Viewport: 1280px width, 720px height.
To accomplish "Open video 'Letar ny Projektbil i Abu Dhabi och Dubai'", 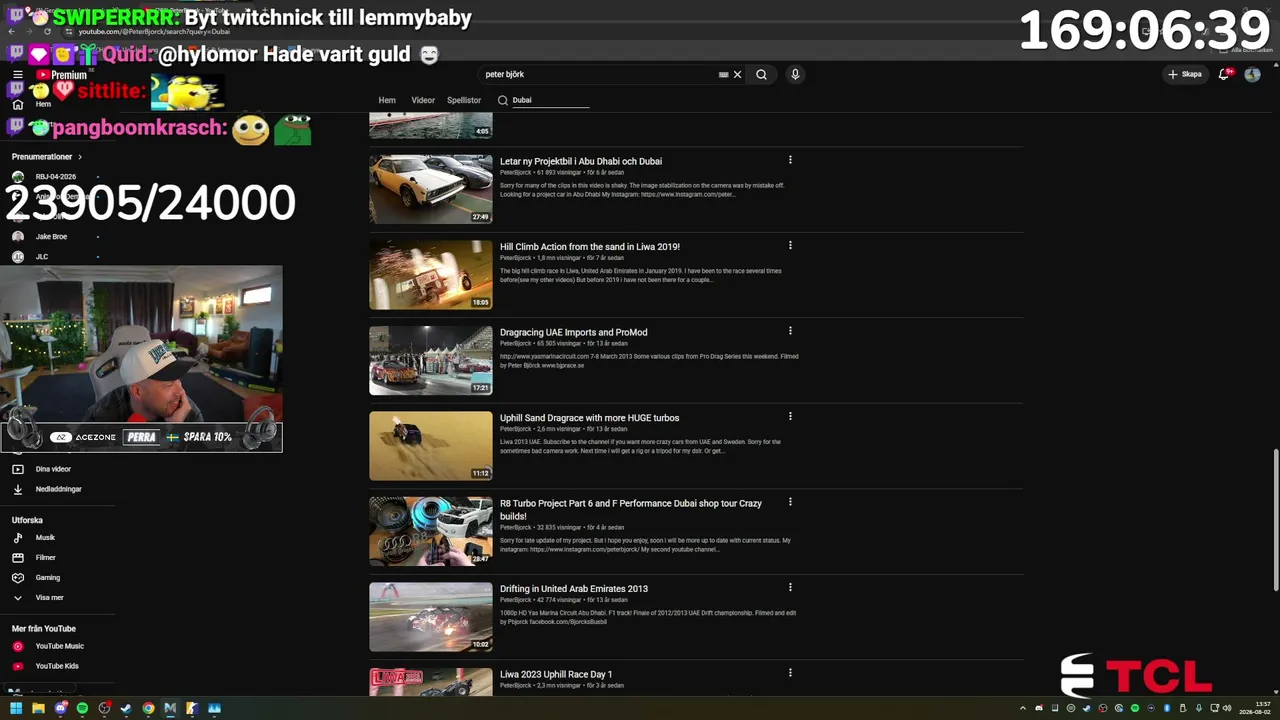I will pos(581,161).
